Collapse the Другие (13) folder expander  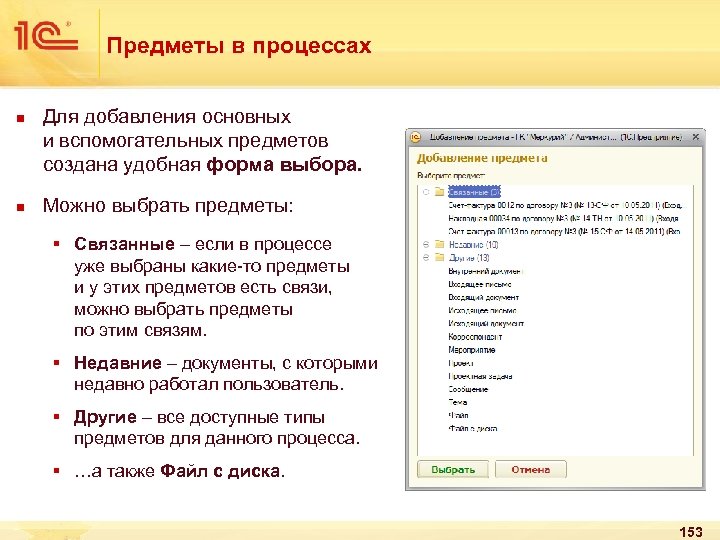pyautogui.click(x=426, y=258)
